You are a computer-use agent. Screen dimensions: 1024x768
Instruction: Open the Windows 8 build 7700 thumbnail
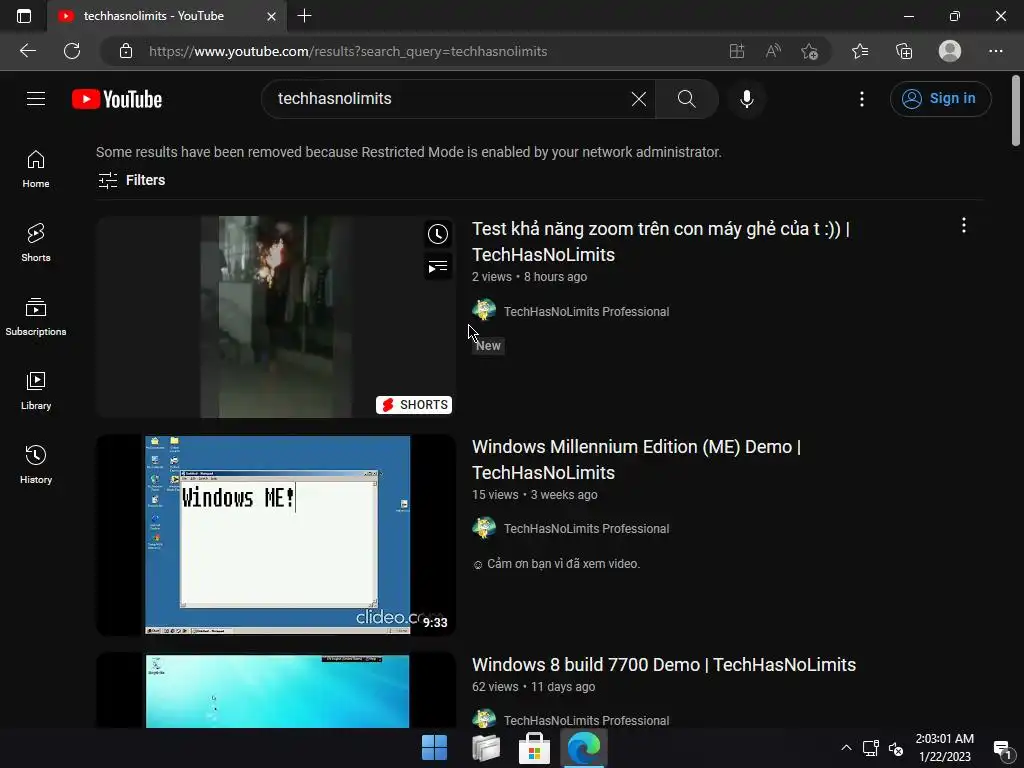click(x=276, y=690)
